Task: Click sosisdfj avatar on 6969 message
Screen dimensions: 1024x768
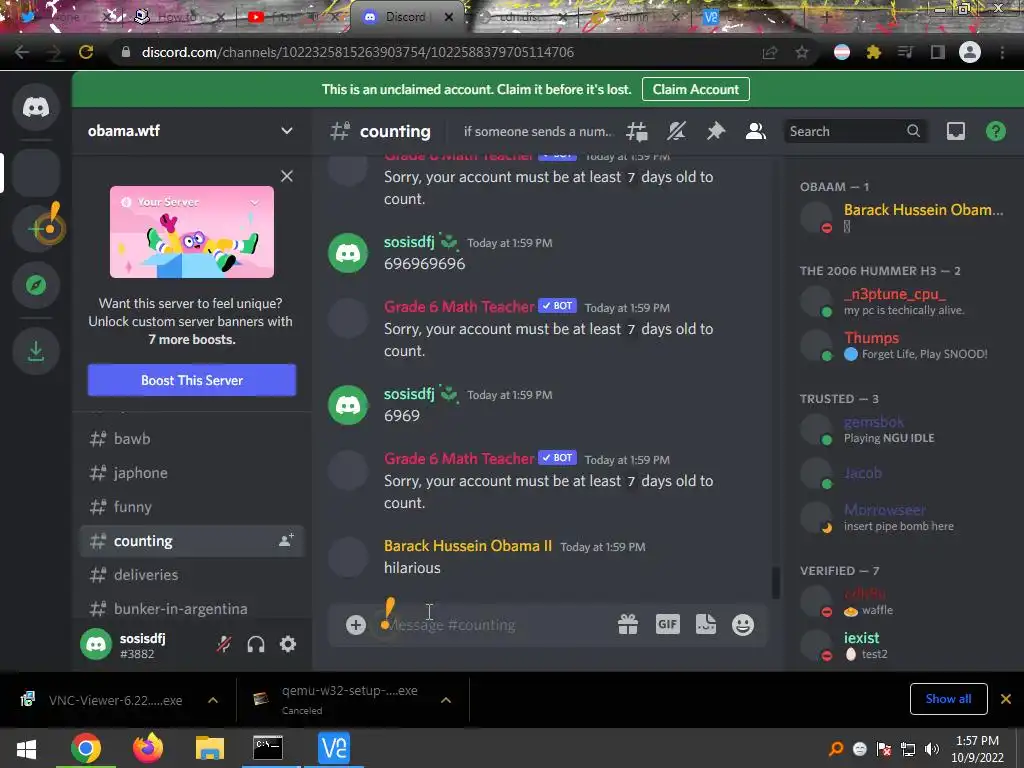Action: click(347, 406)
